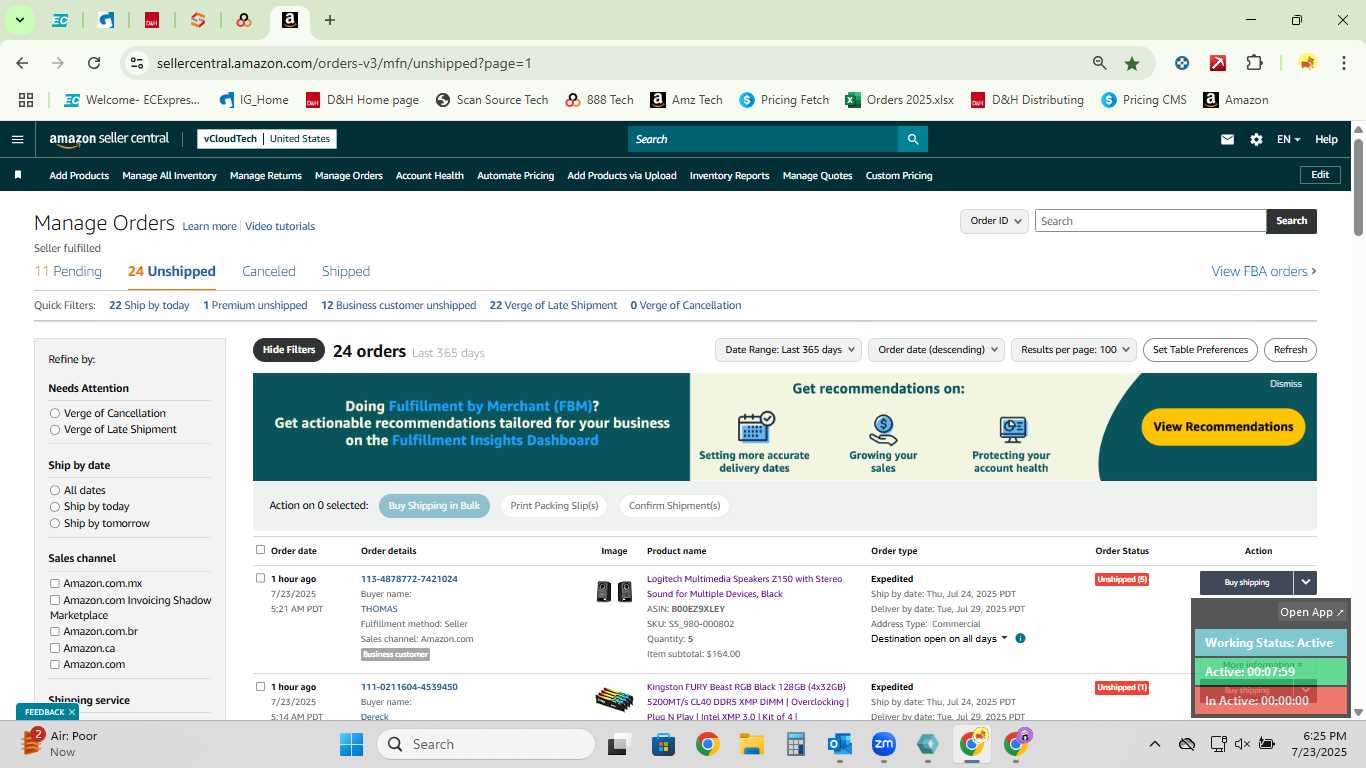Viewport: 1366px width, 768px height.
Task: Open the View FBA orders link
Action: [1264, 271]
